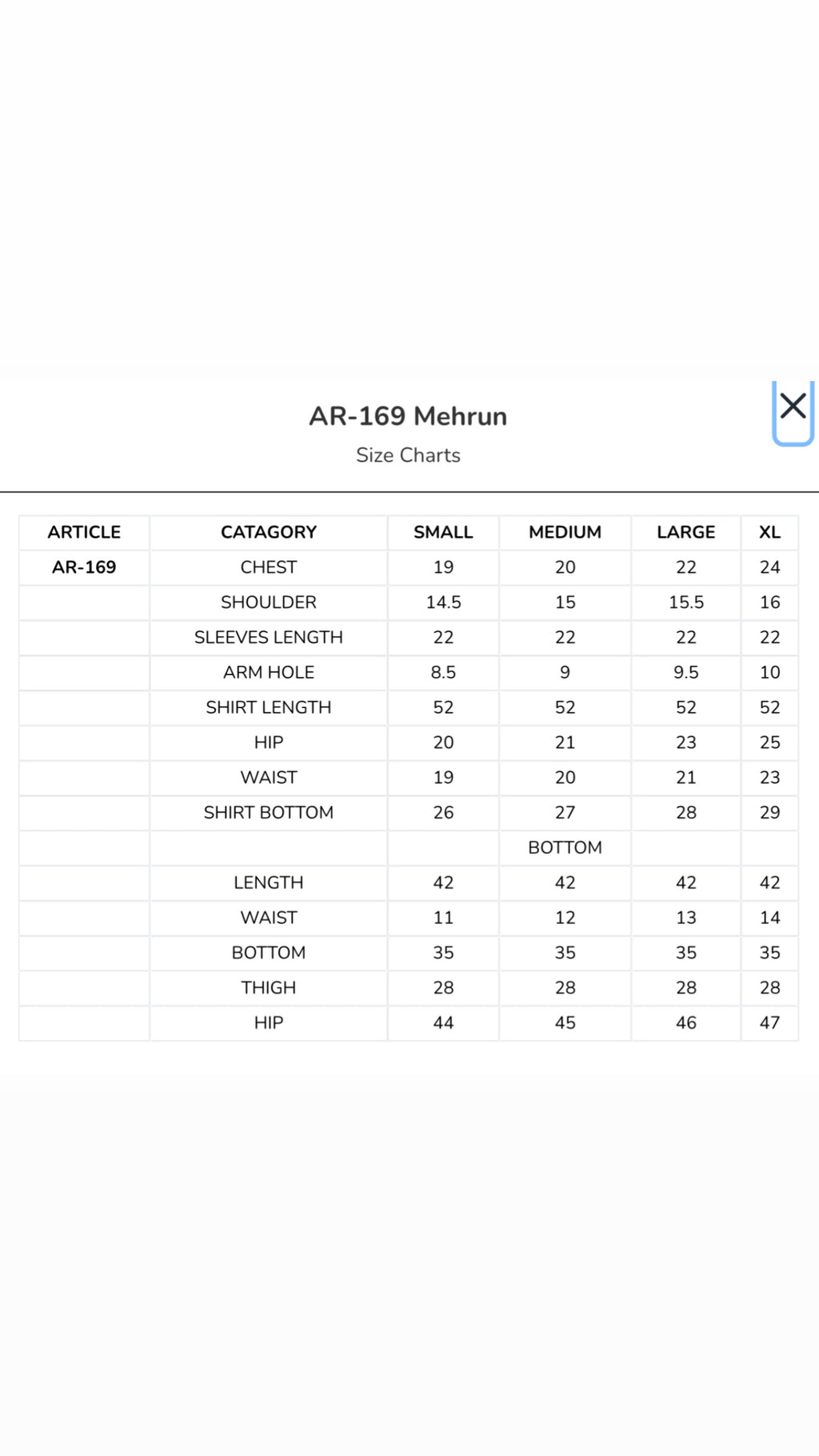Viewport: 819px width, 1456px height.
Task: Click the ARTICLE column header
Action: pyautogui.click(x=84, y=532)
